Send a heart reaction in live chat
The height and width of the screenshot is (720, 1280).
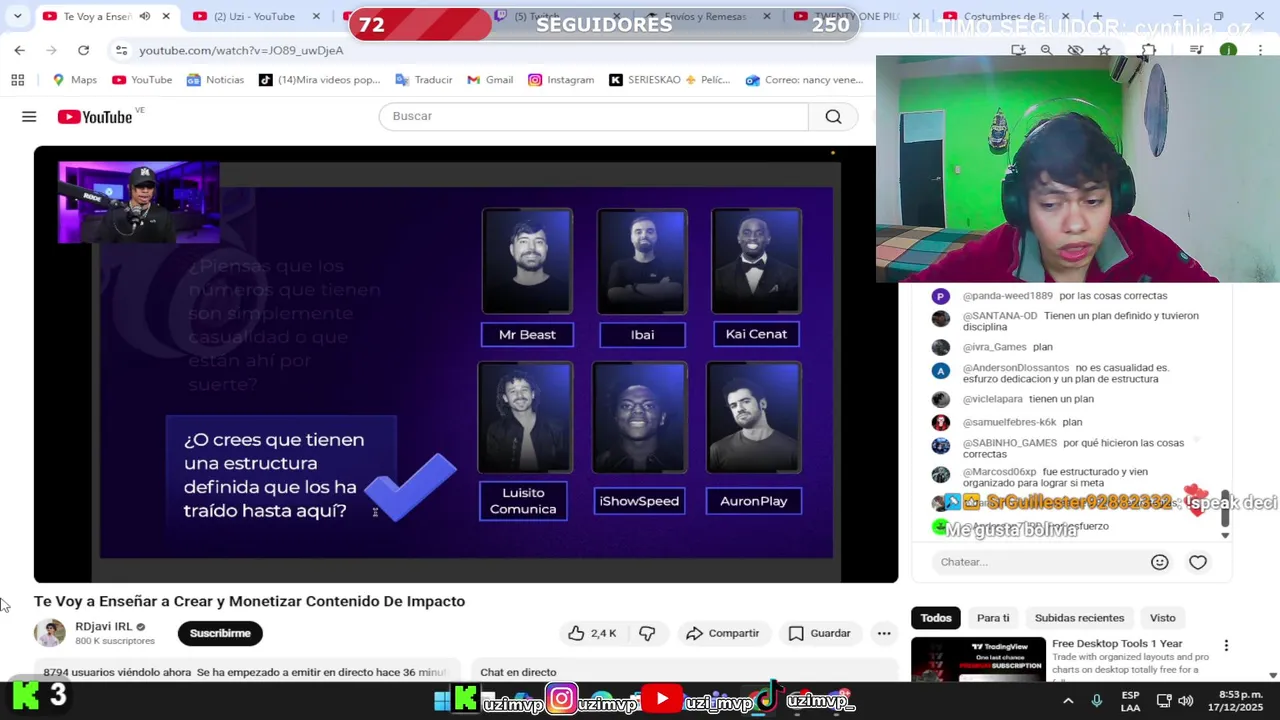[1198, 562]
